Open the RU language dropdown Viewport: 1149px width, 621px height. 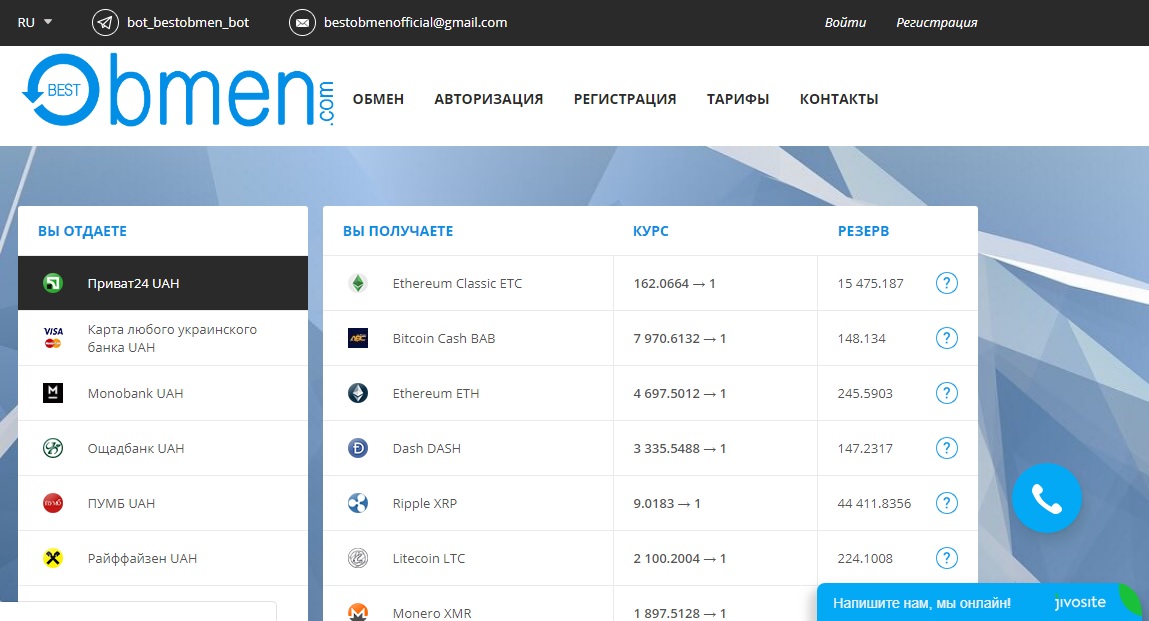tap(35, 22)
